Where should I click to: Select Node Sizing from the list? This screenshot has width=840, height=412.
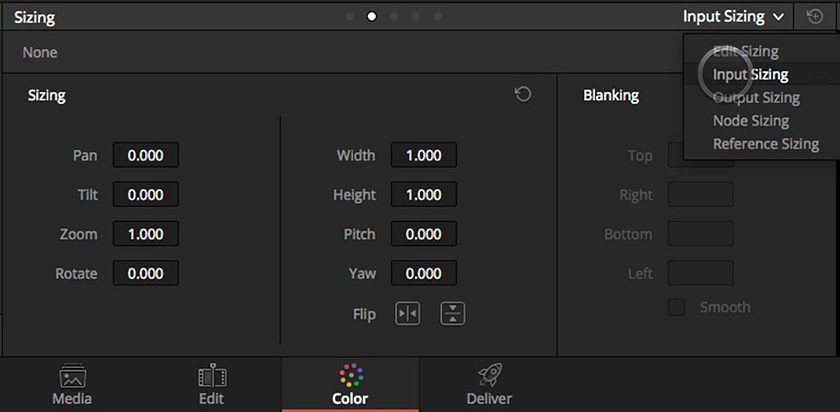coord(751,121)
